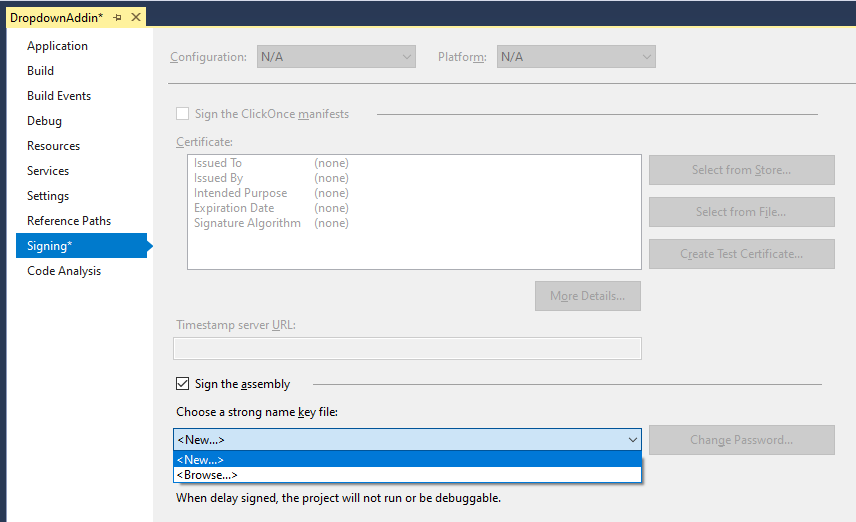Select the Debug page
Viewport: 856px width, 522px height.
point(44,121)
